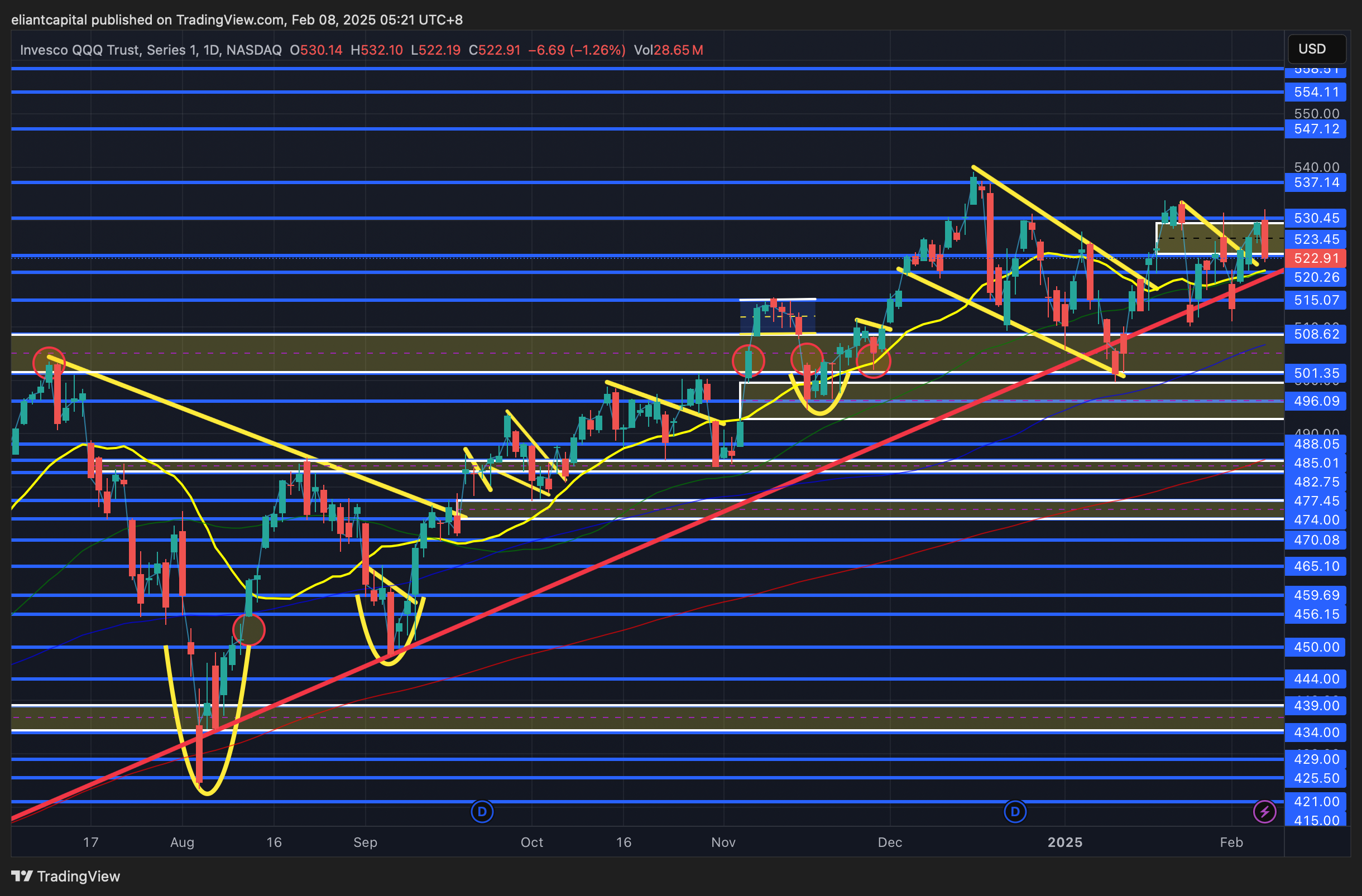Click the Feb label on the time axis

1231,842
